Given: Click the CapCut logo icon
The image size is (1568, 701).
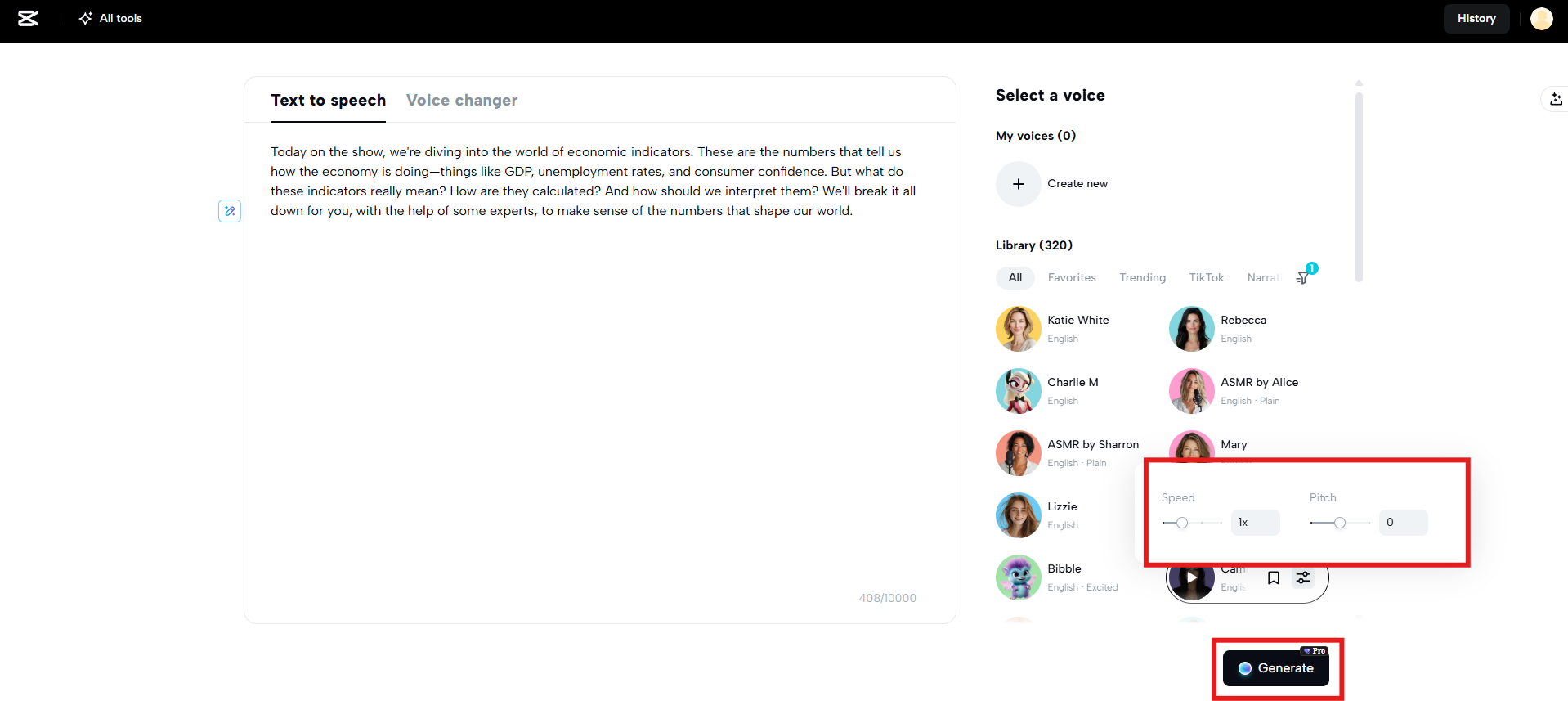Looking at the screenshot, I should coord(29,19).
